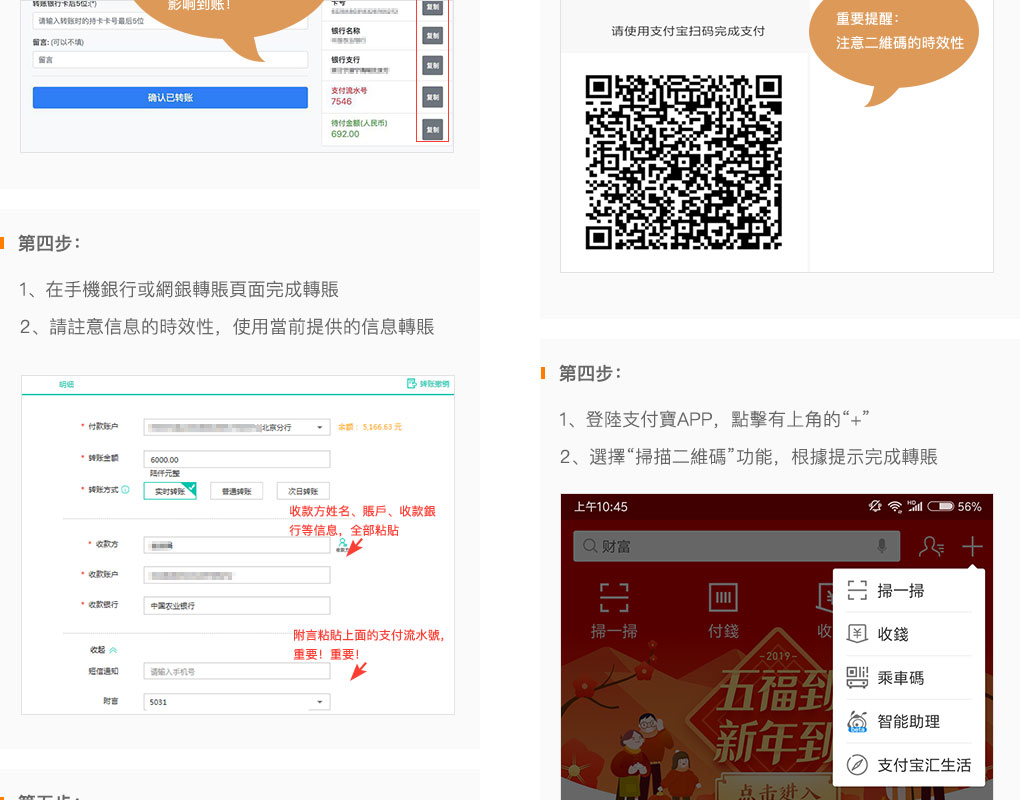Click the 轉賬憑證 icon link in bank form
Image resolution: width=1020 pixels, height=800 pixels.
coord(428,384)
